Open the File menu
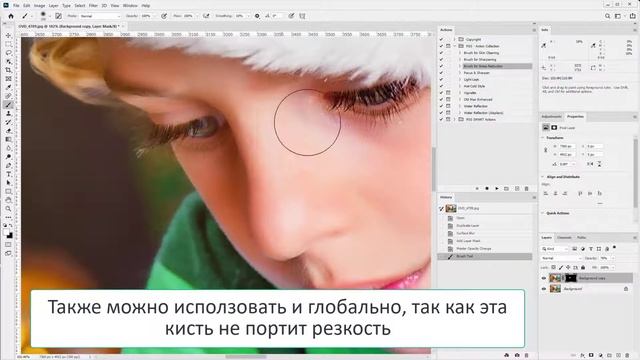The width and height of the screenshot is (640, 360). (x=16, y=6)
